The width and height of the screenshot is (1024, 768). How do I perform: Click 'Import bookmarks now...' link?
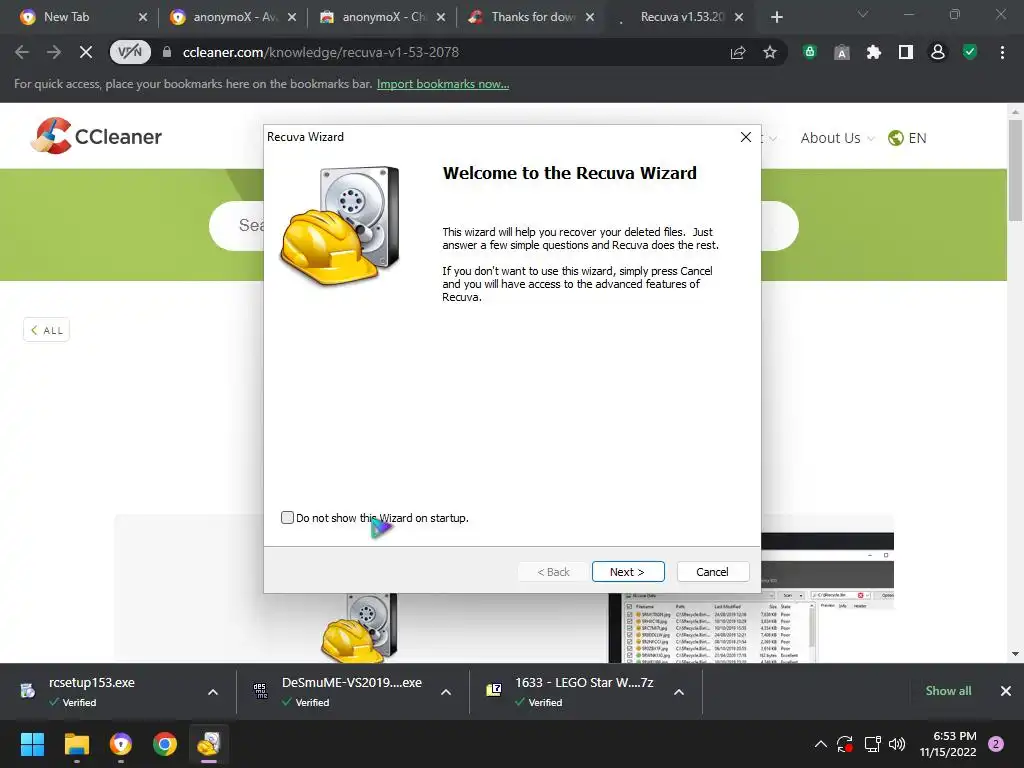(443, 84)
